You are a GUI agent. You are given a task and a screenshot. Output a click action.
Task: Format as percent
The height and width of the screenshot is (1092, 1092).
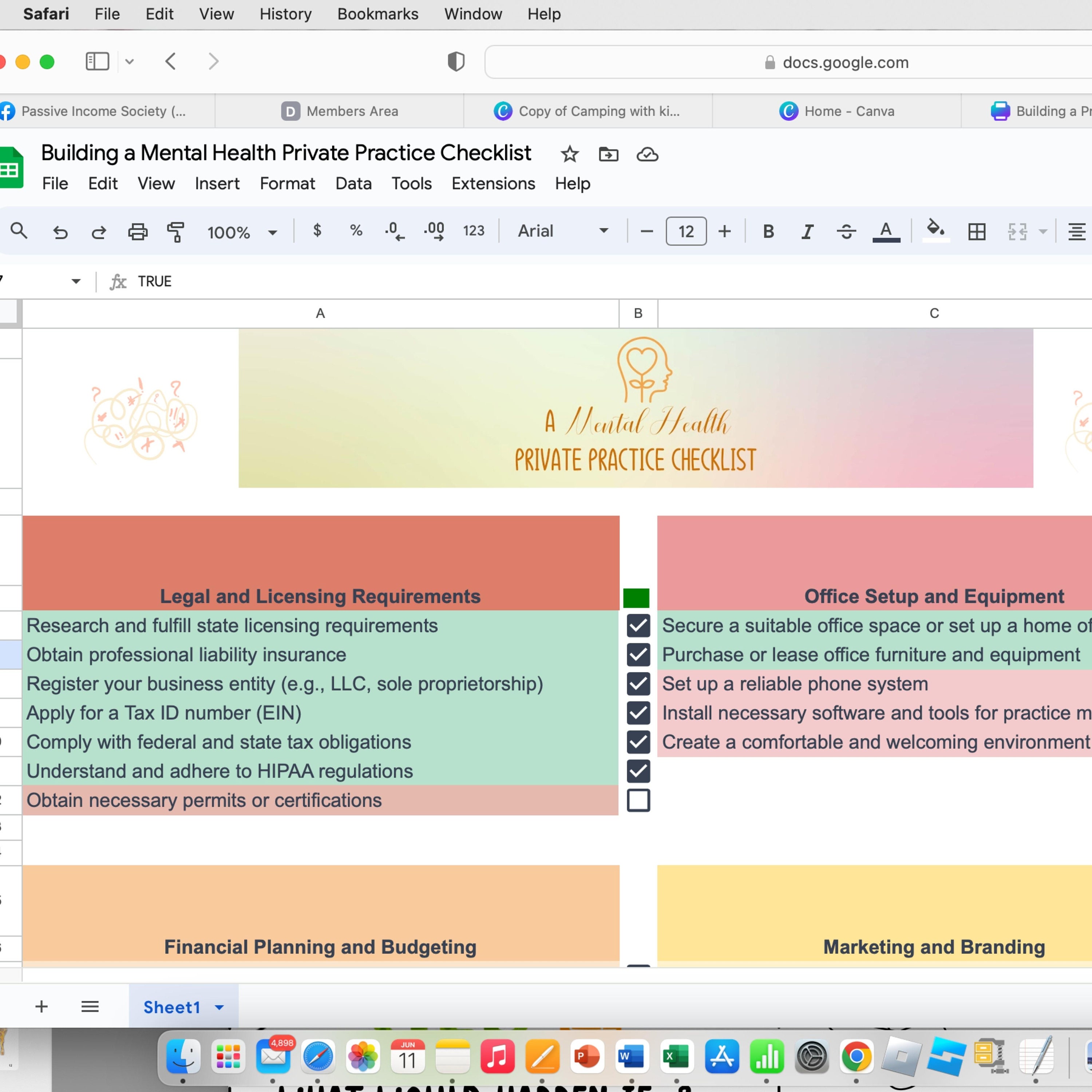pos(356,231)
